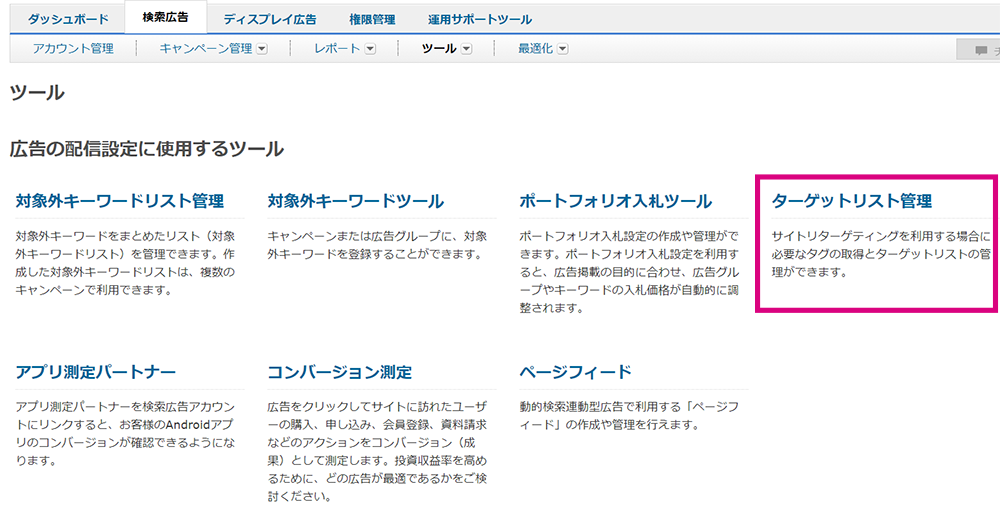The height and width of the screenshot is (518, 1000).
Task: Click description starting 動的検索連動型広告で利用する
Action: (x=629, y=416)
